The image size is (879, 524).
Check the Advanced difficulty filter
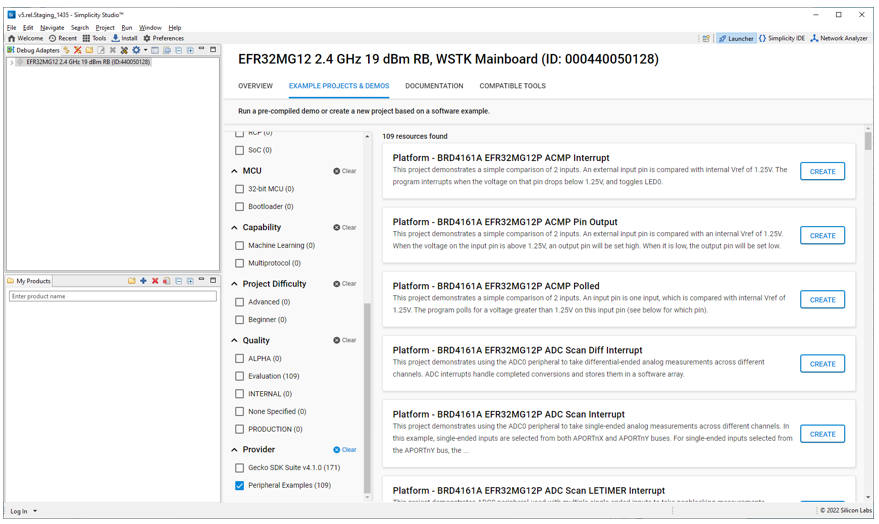[x=239, y=302]
